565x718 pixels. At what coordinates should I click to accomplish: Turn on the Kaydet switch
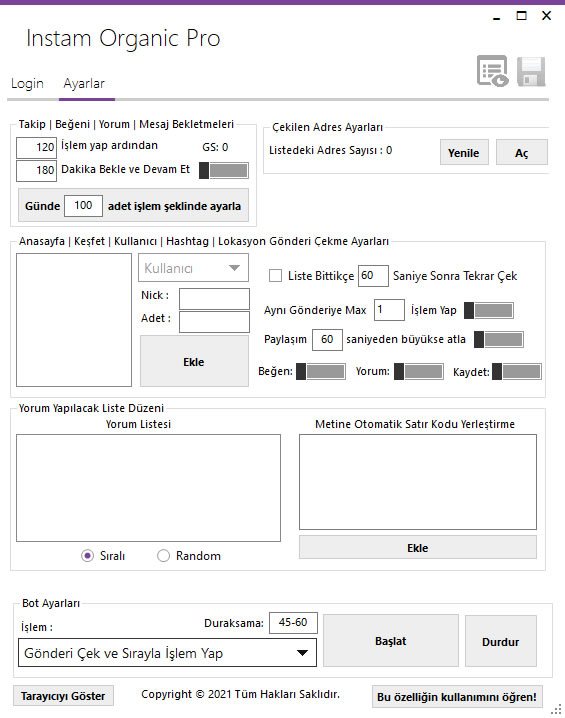pyautogui.click(x=517, y=371)
